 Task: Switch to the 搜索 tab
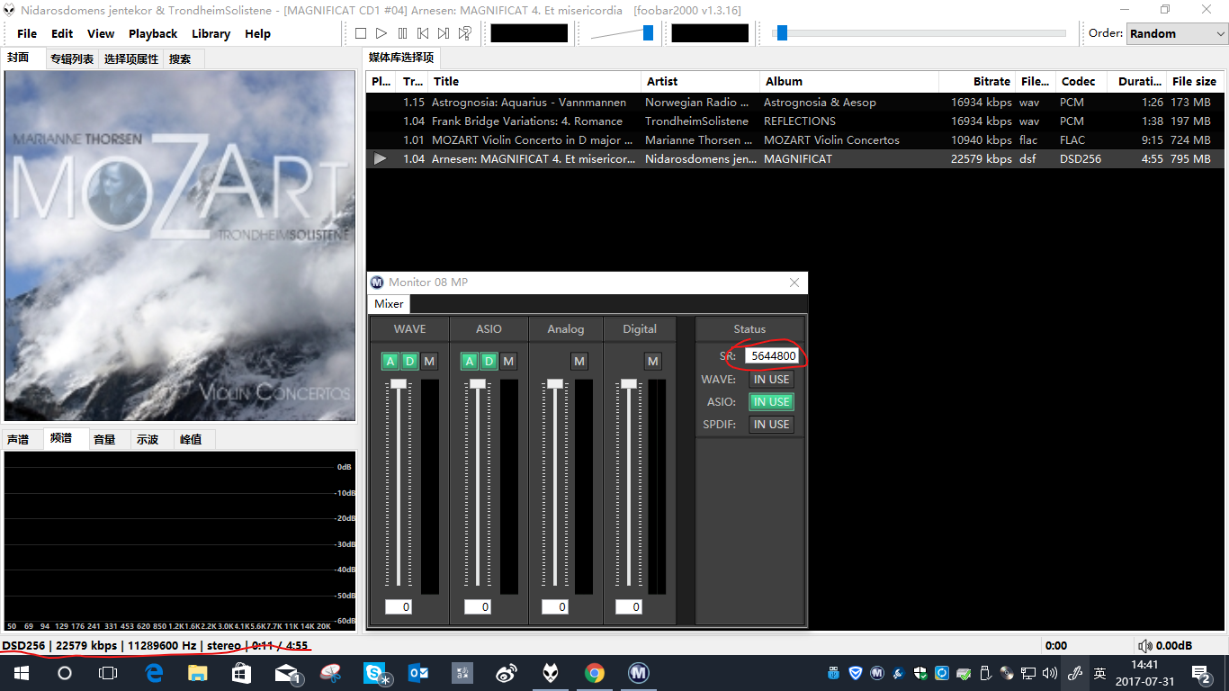click(180, 59)
